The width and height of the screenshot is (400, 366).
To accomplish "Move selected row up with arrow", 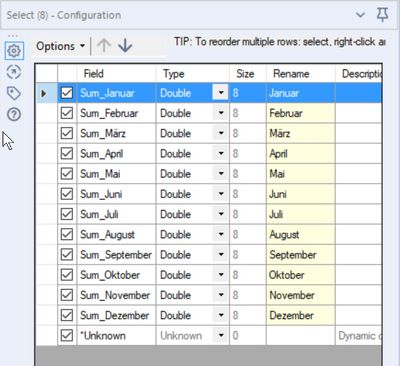I will [104, 46].
